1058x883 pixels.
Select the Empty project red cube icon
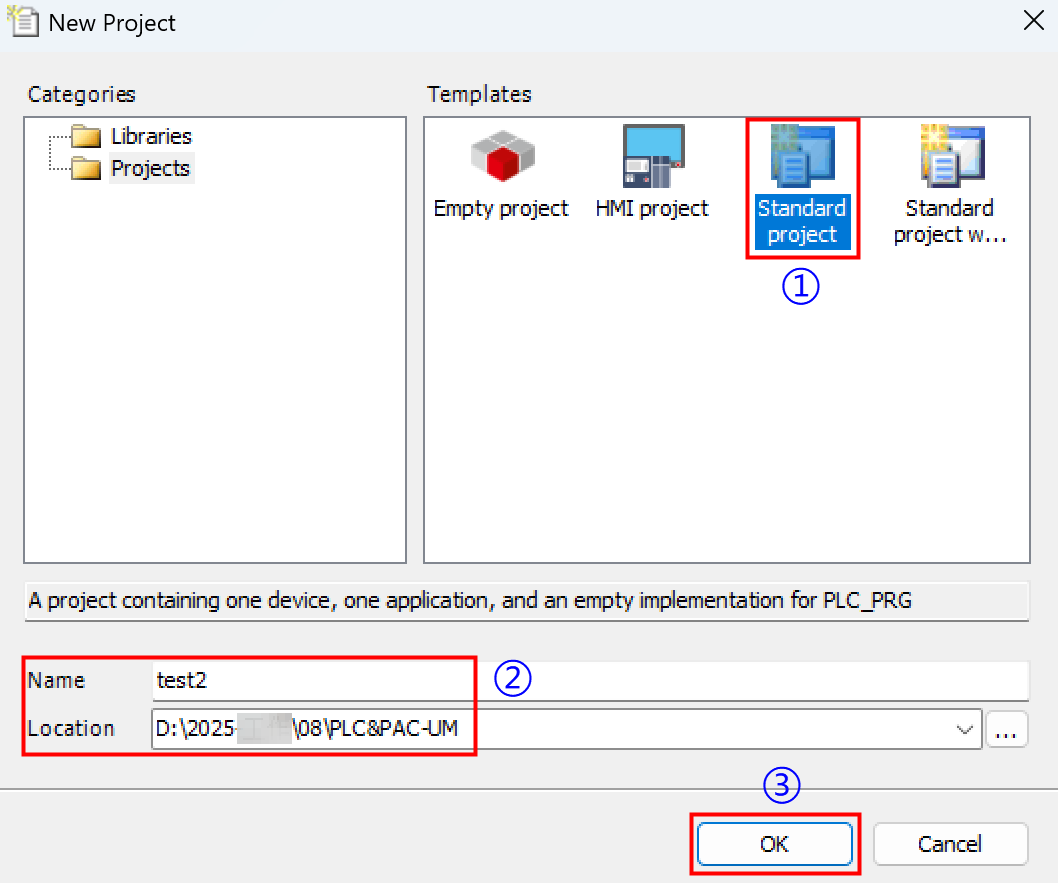(502, 157)
